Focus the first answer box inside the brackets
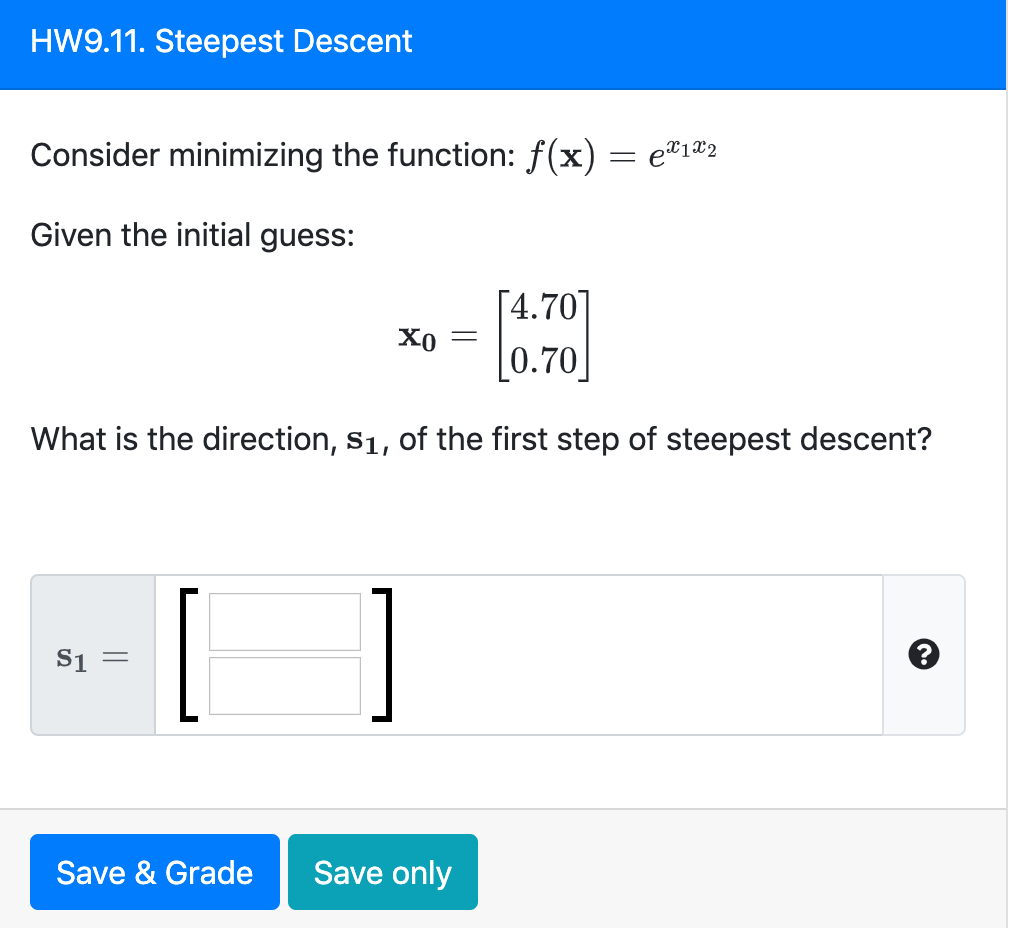 pos(285,621)
